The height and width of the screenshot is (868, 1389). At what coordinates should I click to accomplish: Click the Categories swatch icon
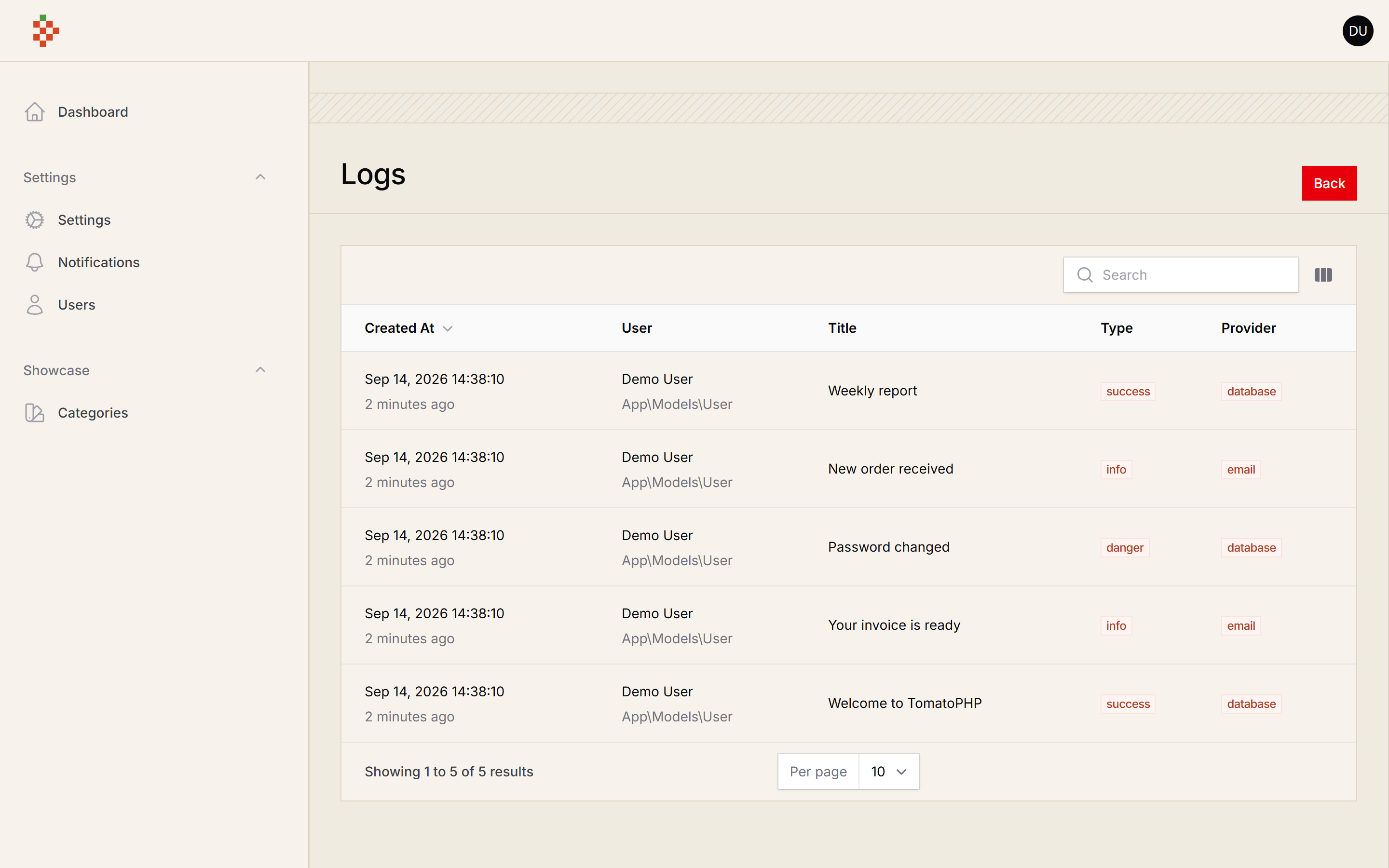pyautogui.click(x=34, y=413)
